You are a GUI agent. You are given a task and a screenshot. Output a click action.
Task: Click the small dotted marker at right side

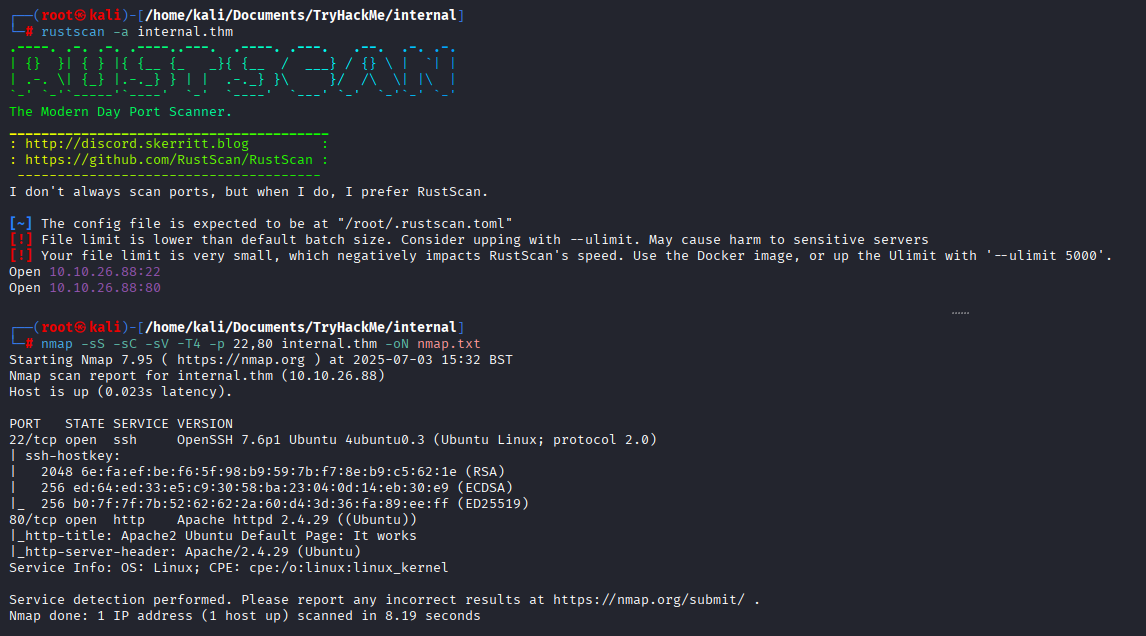pos(960,313)
